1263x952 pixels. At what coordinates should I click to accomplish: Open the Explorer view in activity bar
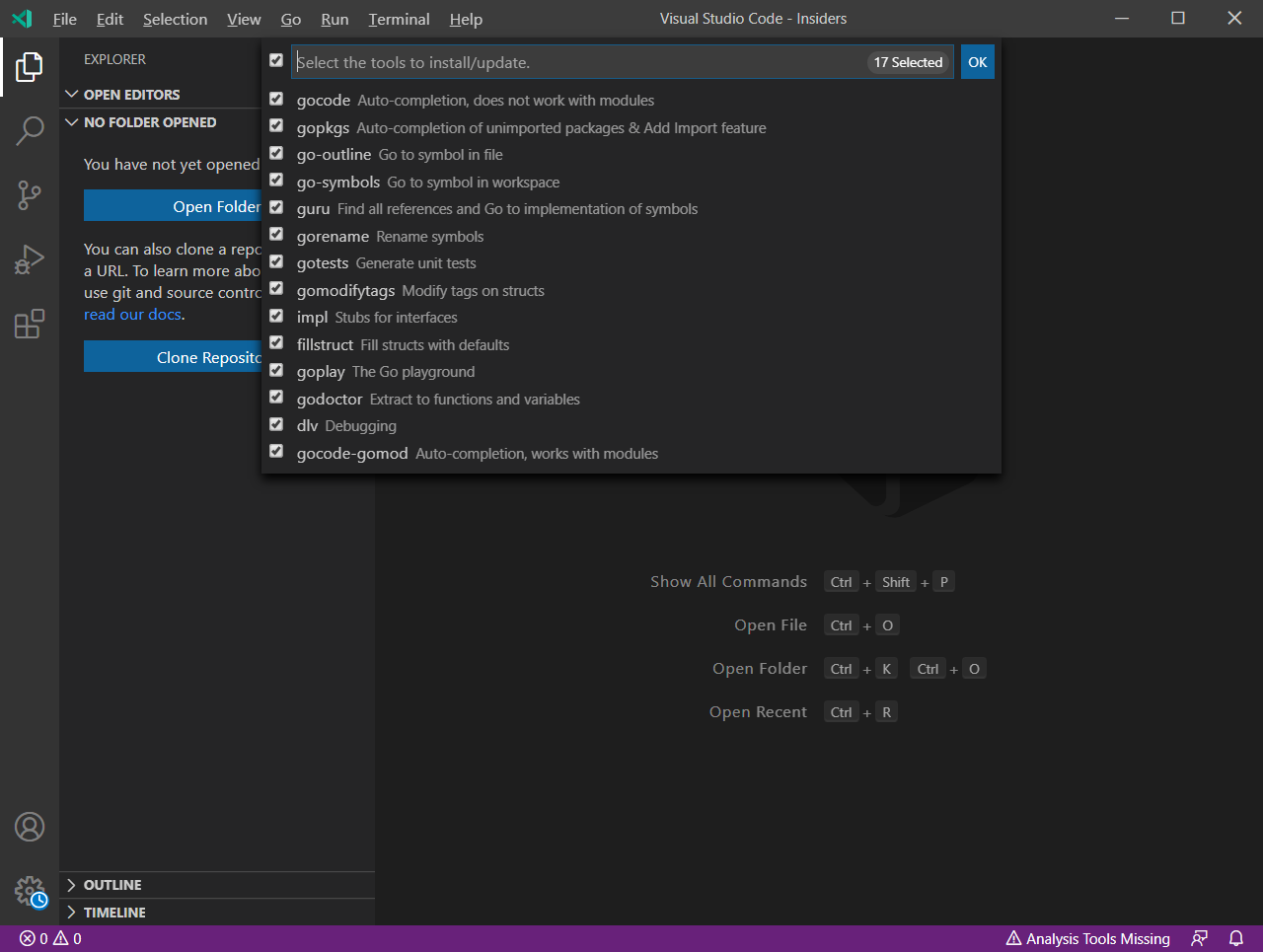[x=30, y=67]
